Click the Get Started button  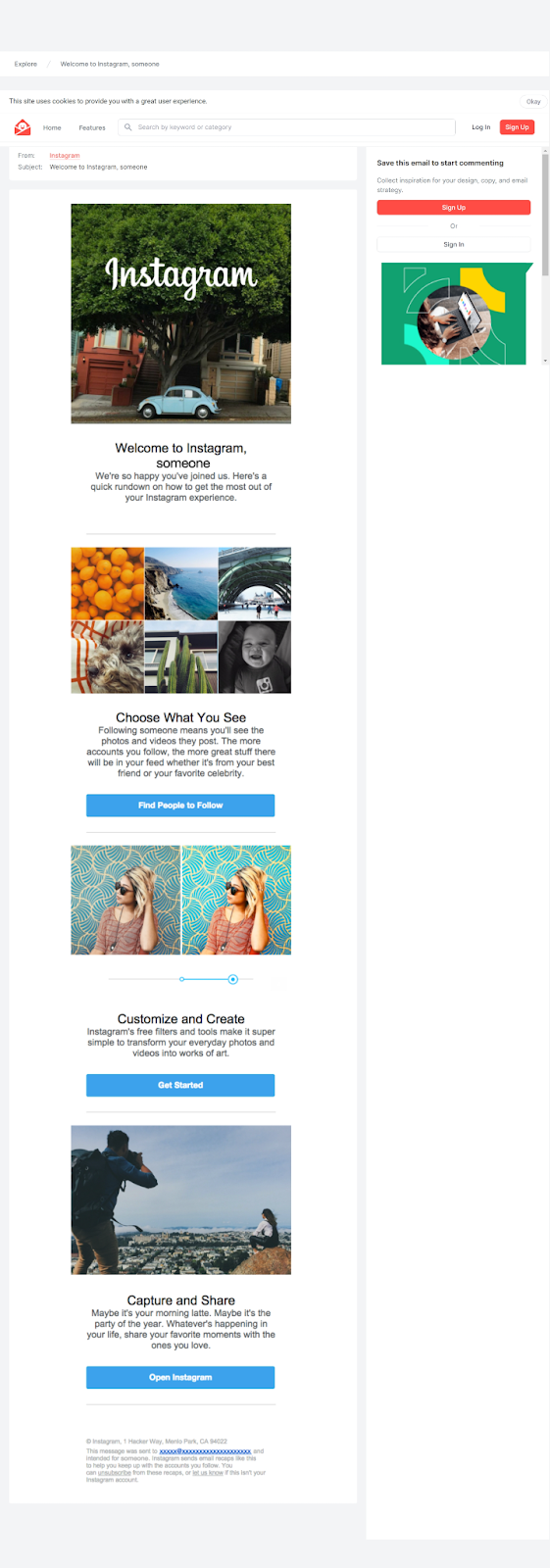180,1085
